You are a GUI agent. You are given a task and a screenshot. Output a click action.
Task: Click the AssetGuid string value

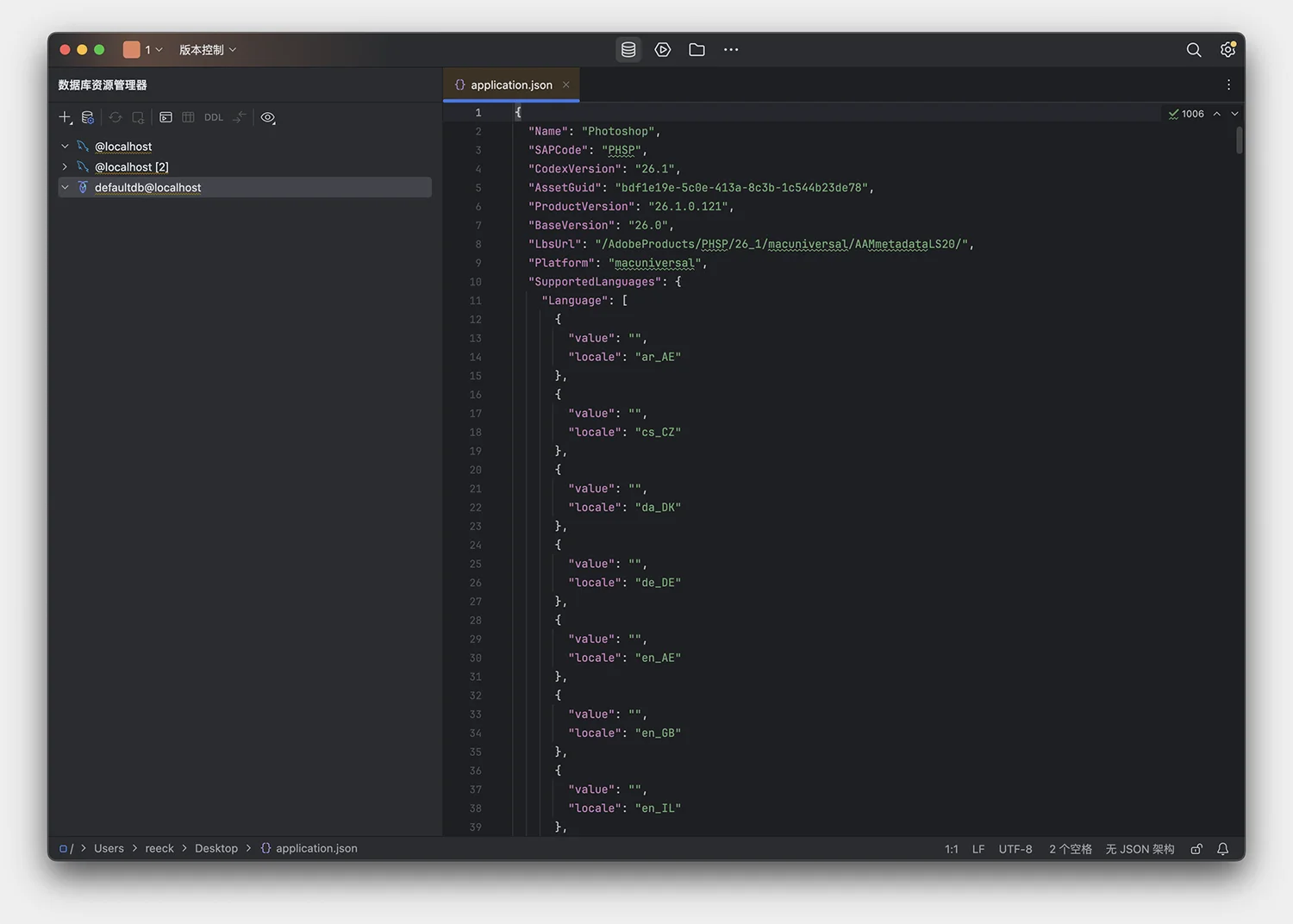click(x=742, y=188)
